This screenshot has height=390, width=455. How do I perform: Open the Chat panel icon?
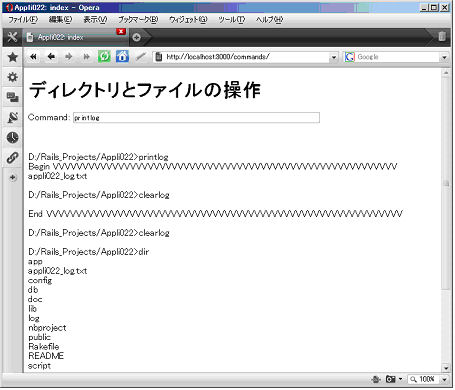(x=13, y=97)
